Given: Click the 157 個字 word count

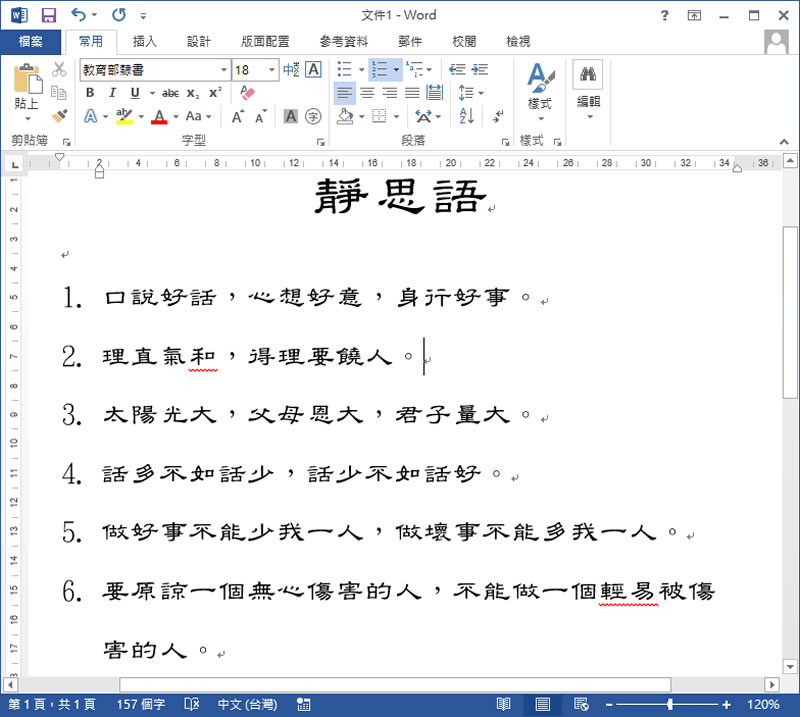Looking at the screenshot, I should (141, 704).
